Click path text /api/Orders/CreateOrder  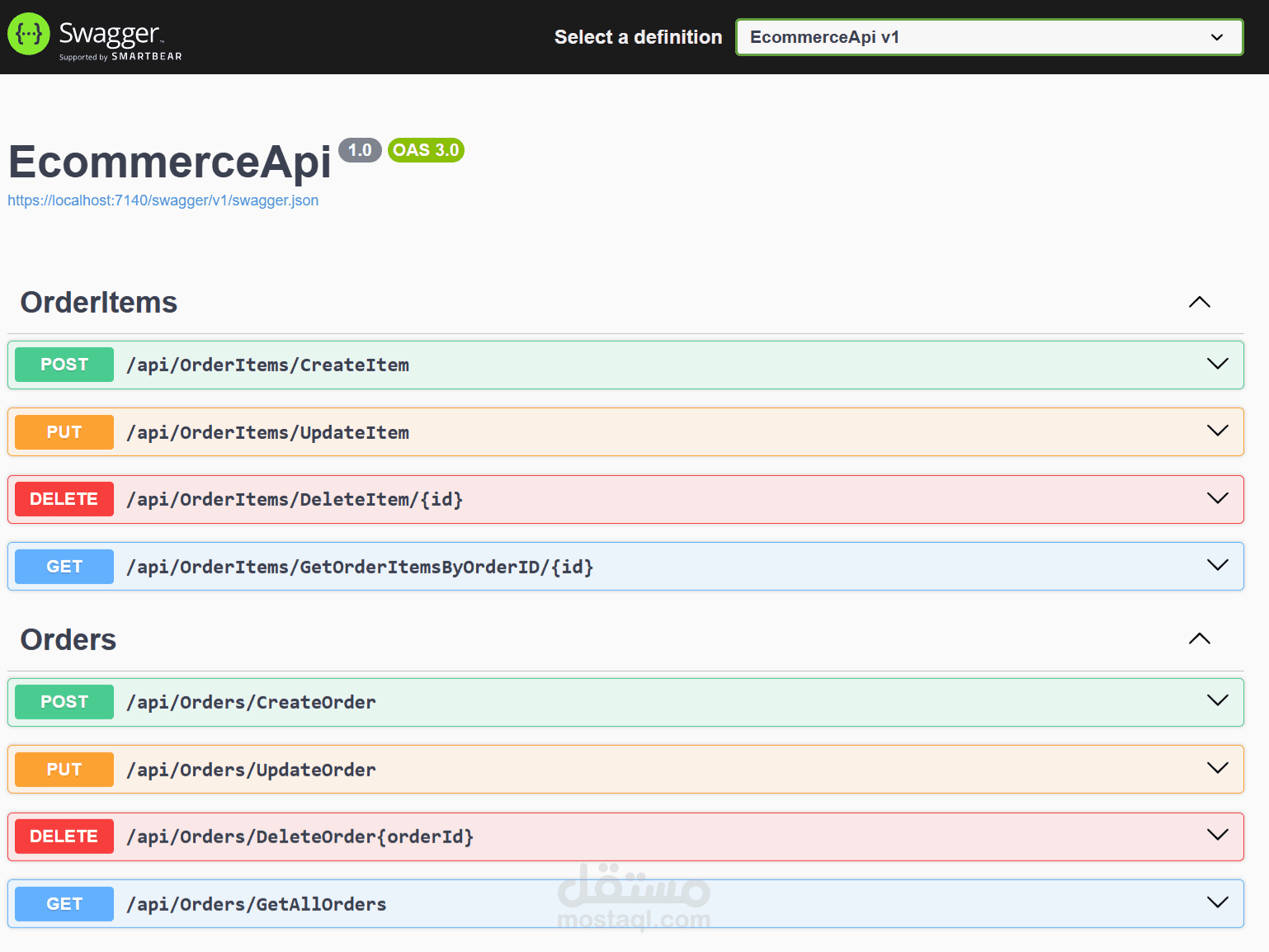(251, 702)
